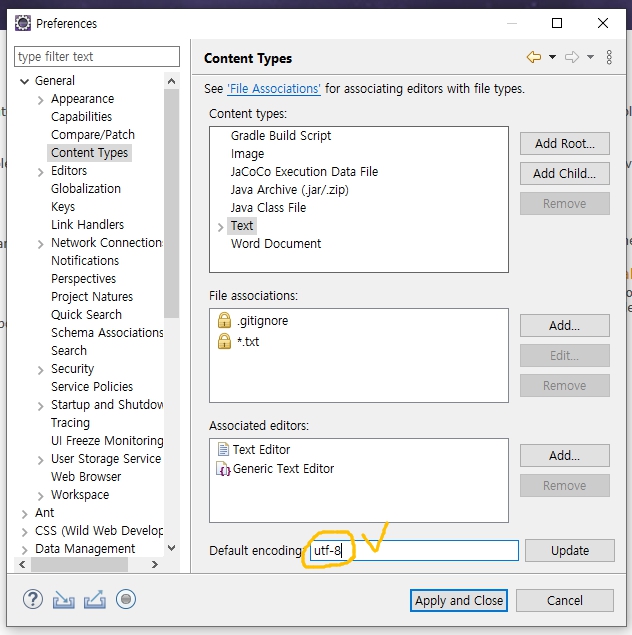
Task: Click the Add Child... button
Action: coord(564,173)
